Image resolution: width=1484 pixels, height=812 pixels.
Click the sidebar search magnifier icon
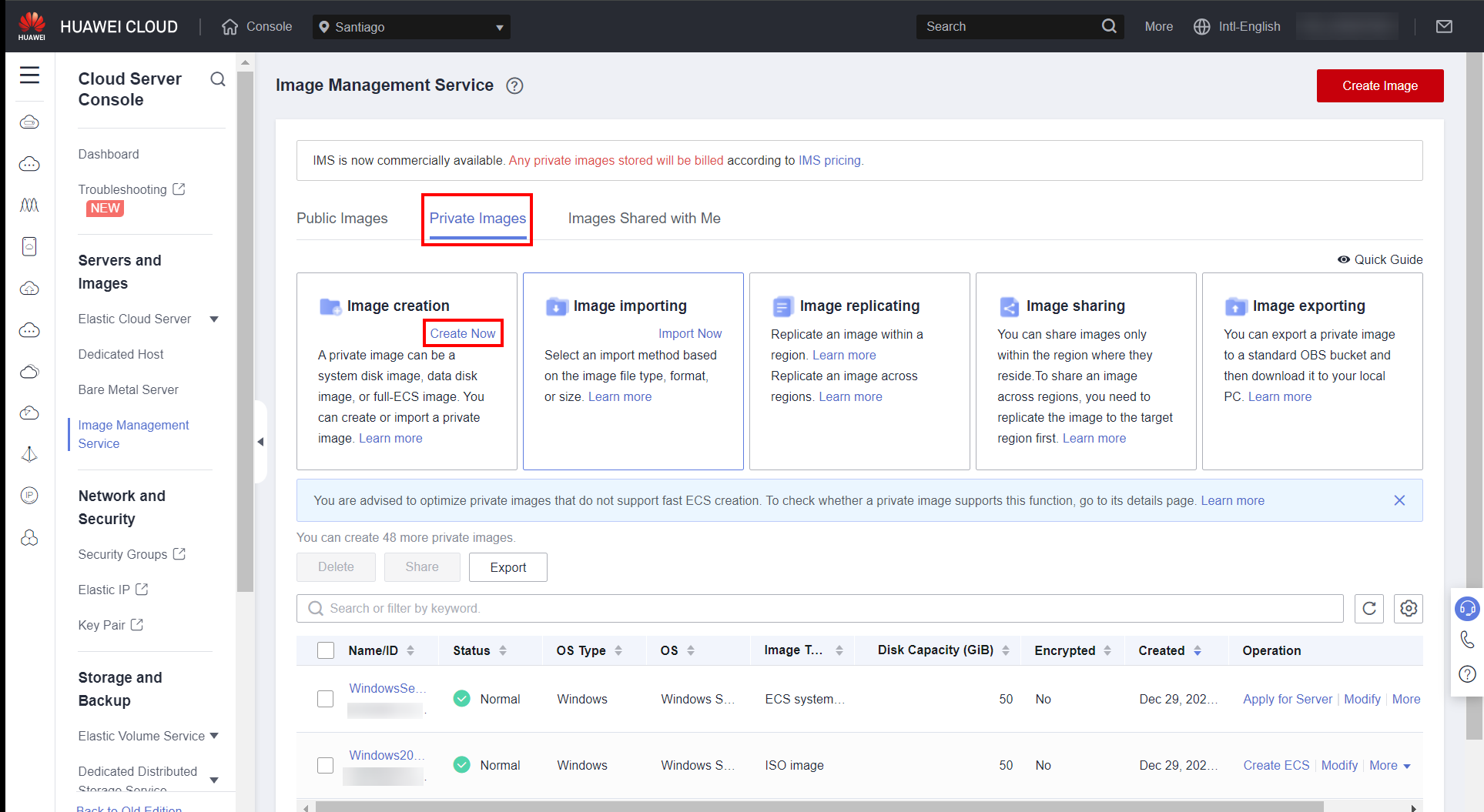(x=218, y=79)
